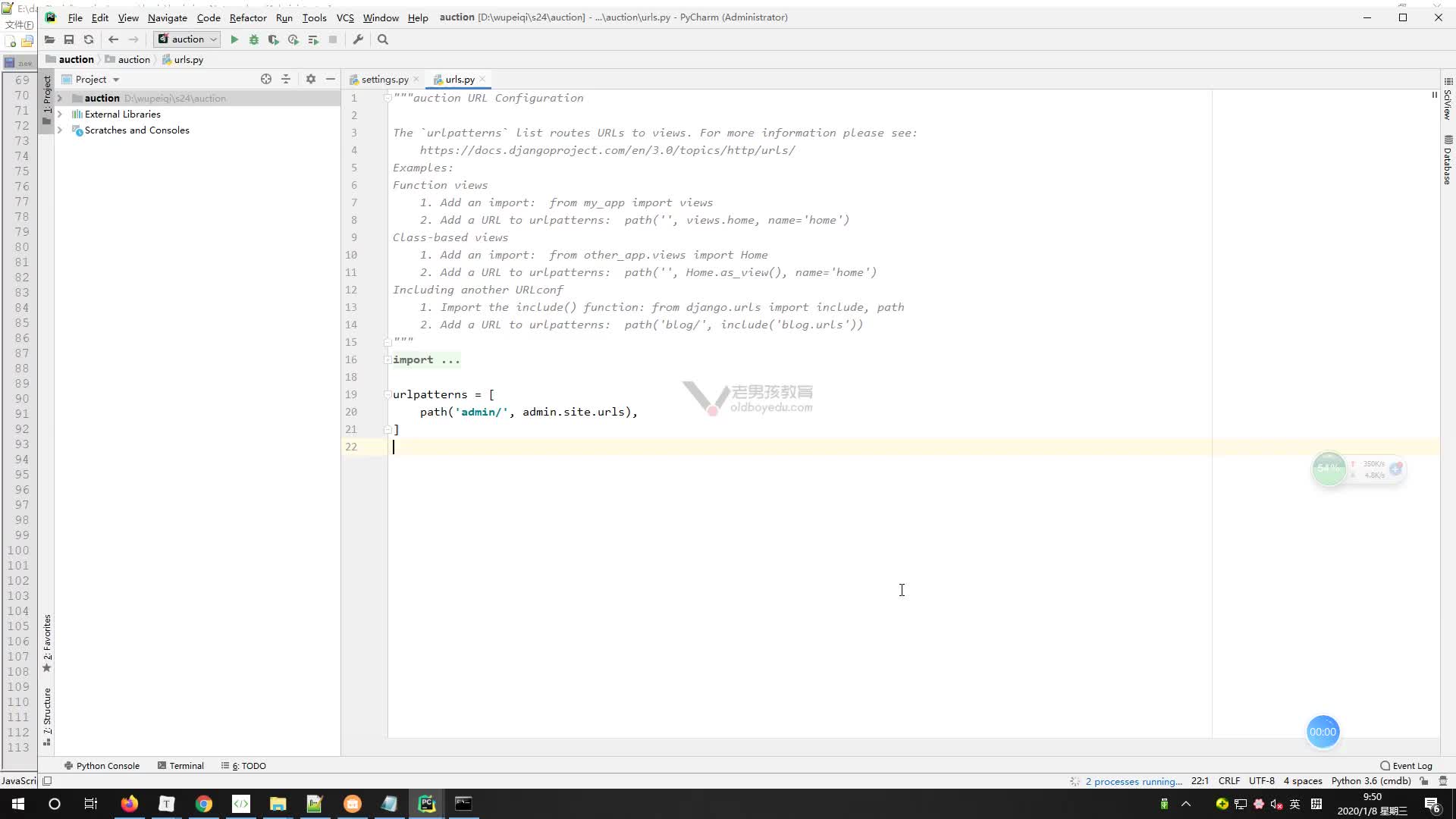Click the Stop process square icon
1456x819 pixels.
point(333,39)
